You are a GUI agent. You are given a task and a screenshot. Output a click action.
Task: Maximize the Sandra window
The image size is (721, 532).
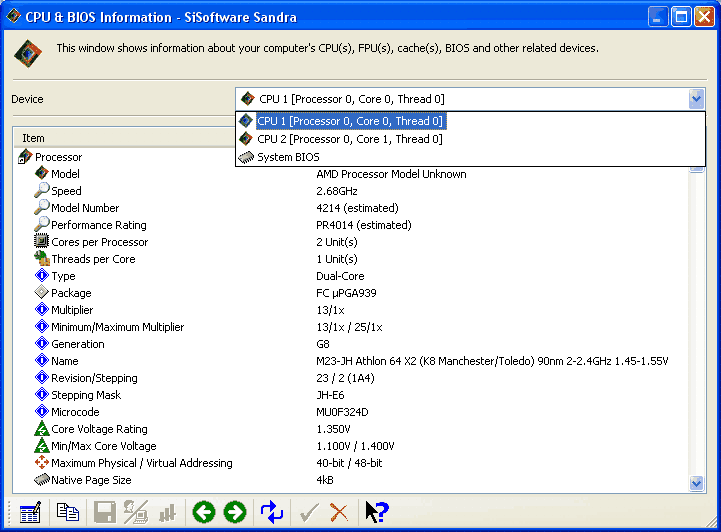681,17
